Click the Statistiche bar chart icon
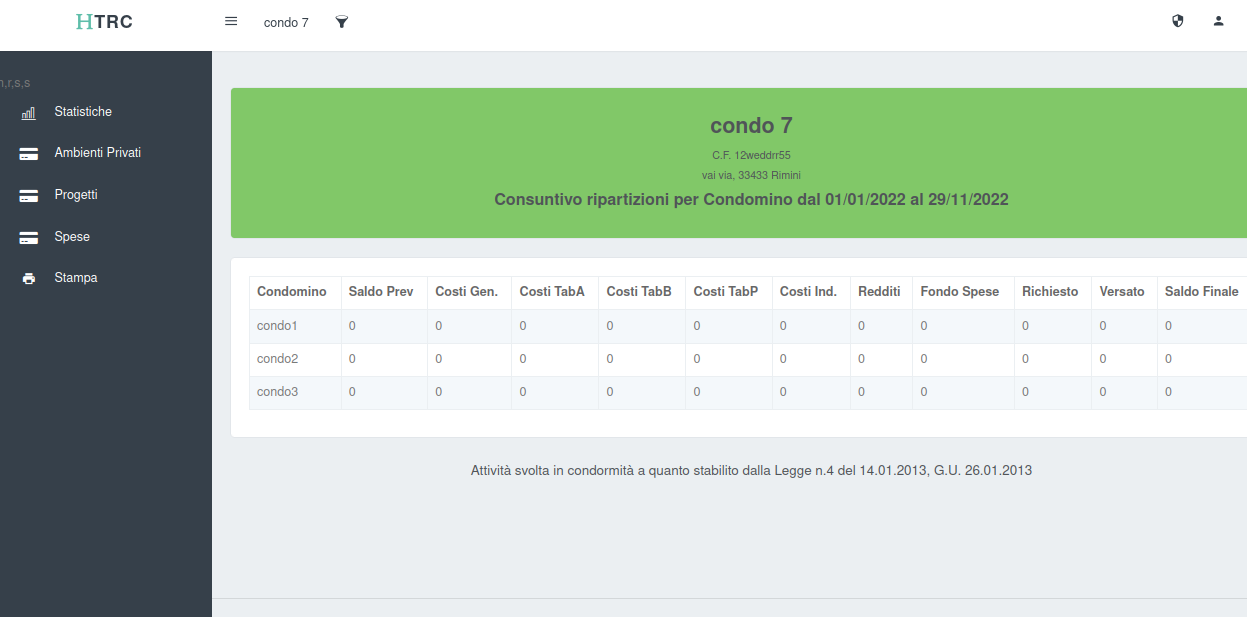This screenshot has height=617, width=1247. [x=29, y=113]
